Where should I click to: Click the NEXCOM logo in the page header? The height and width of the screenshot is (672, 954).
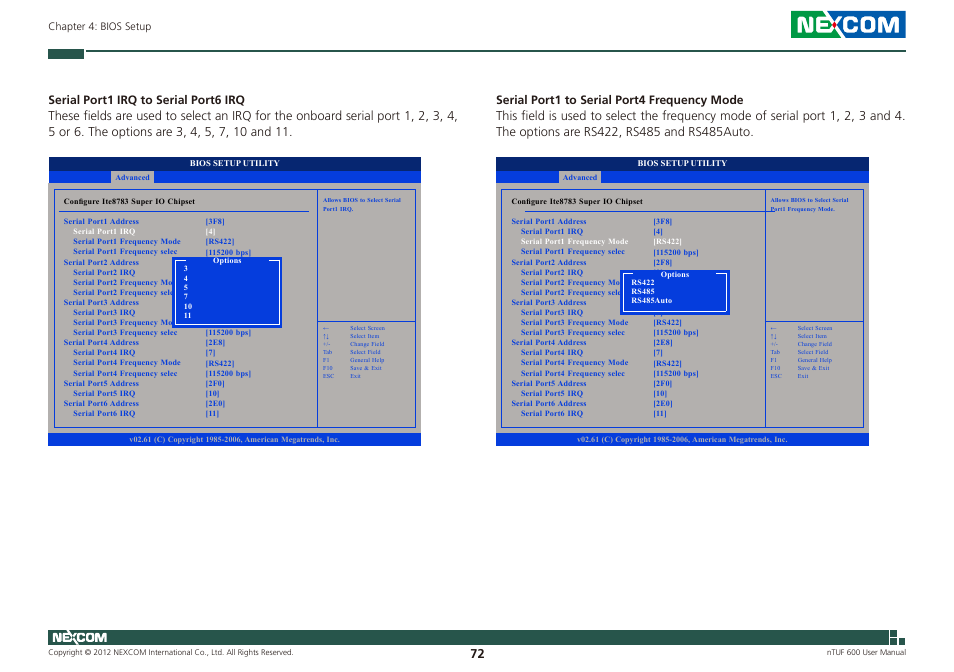click(x=848, y=24)
